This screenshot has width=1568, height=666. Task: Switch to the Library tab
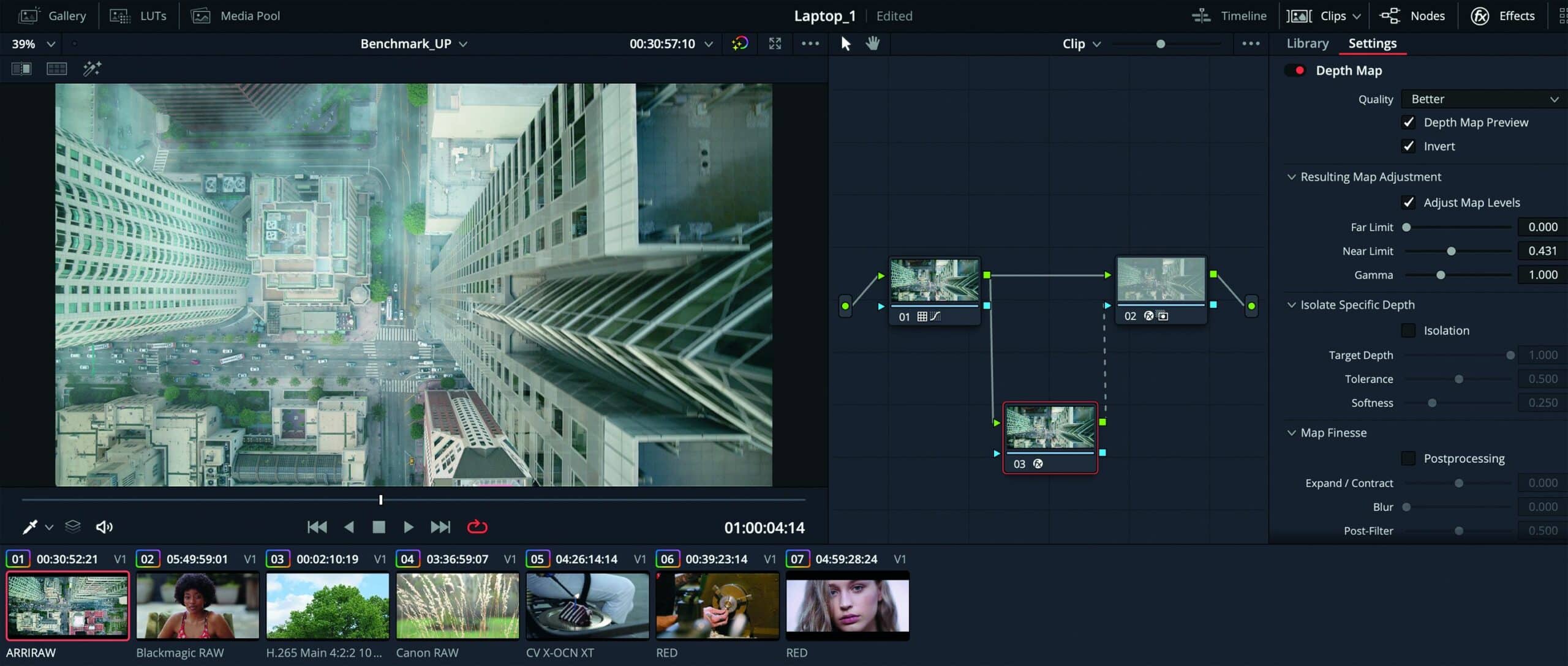[x=1307, y=43]
